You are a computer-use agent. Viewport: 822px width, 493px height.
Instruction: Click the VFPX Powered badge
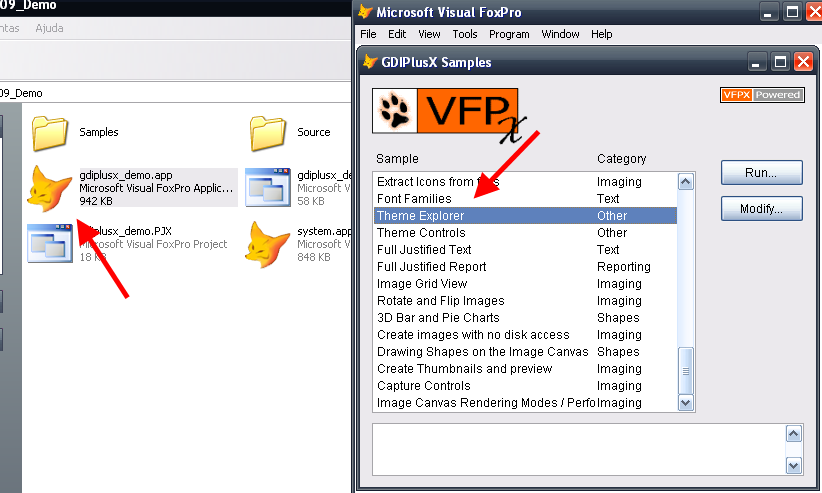click(x=762, y=95)
